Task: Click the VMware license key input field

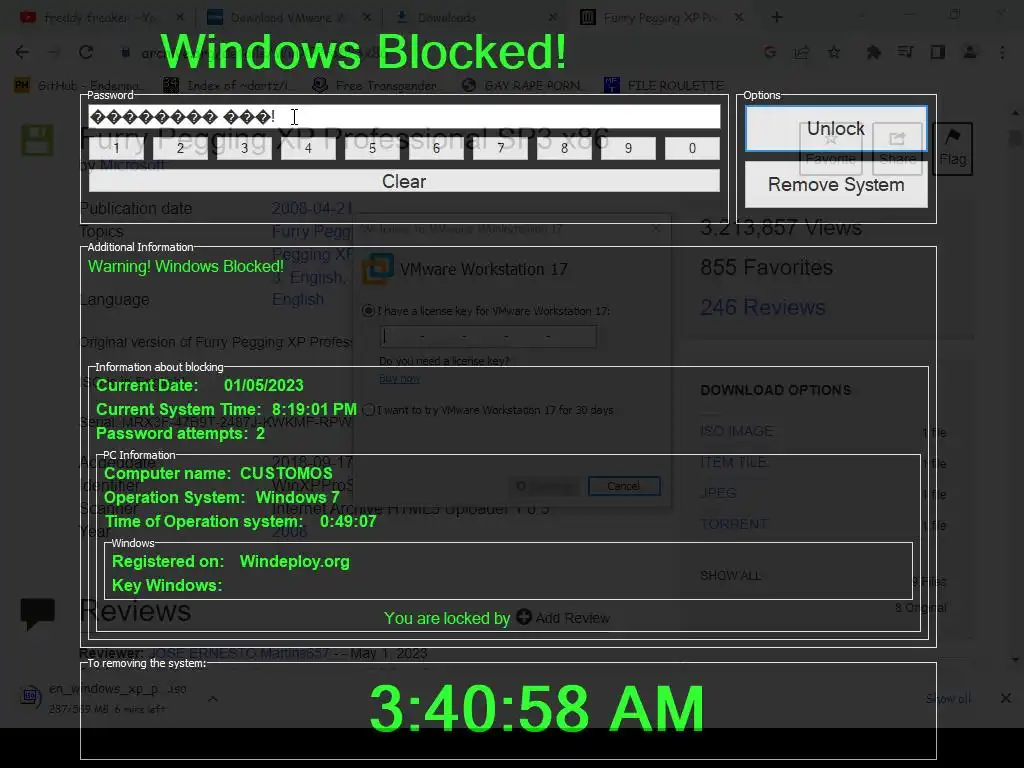Action: 488,336
